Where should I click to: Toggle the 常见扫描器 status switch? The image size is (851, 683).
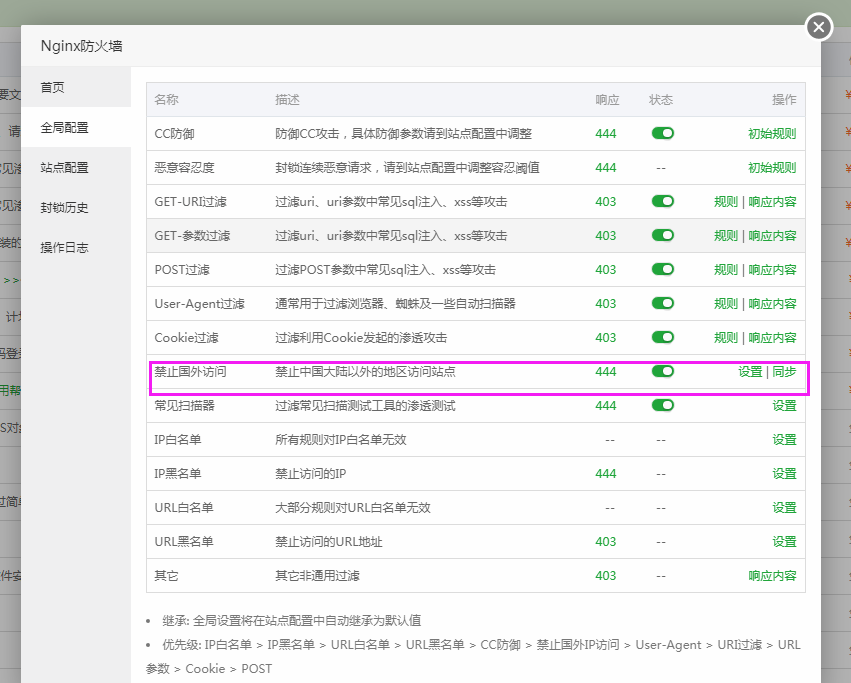click(663, 406)
